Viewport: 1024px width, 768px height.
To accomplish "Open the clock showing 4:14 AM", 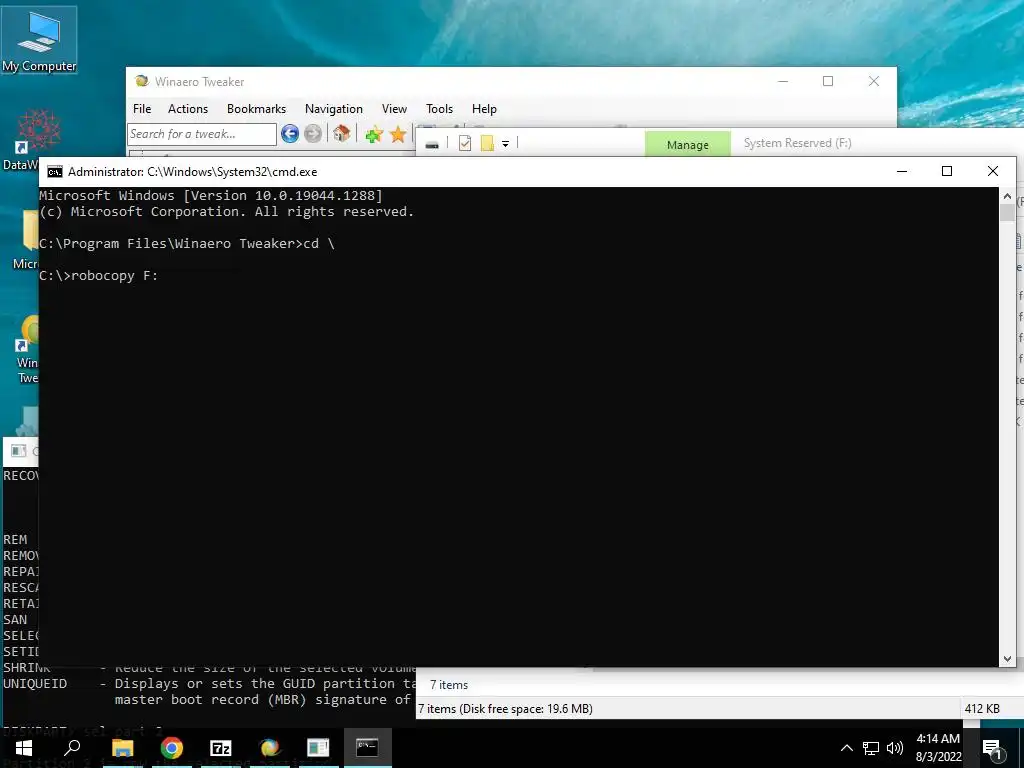I will 938,748.
